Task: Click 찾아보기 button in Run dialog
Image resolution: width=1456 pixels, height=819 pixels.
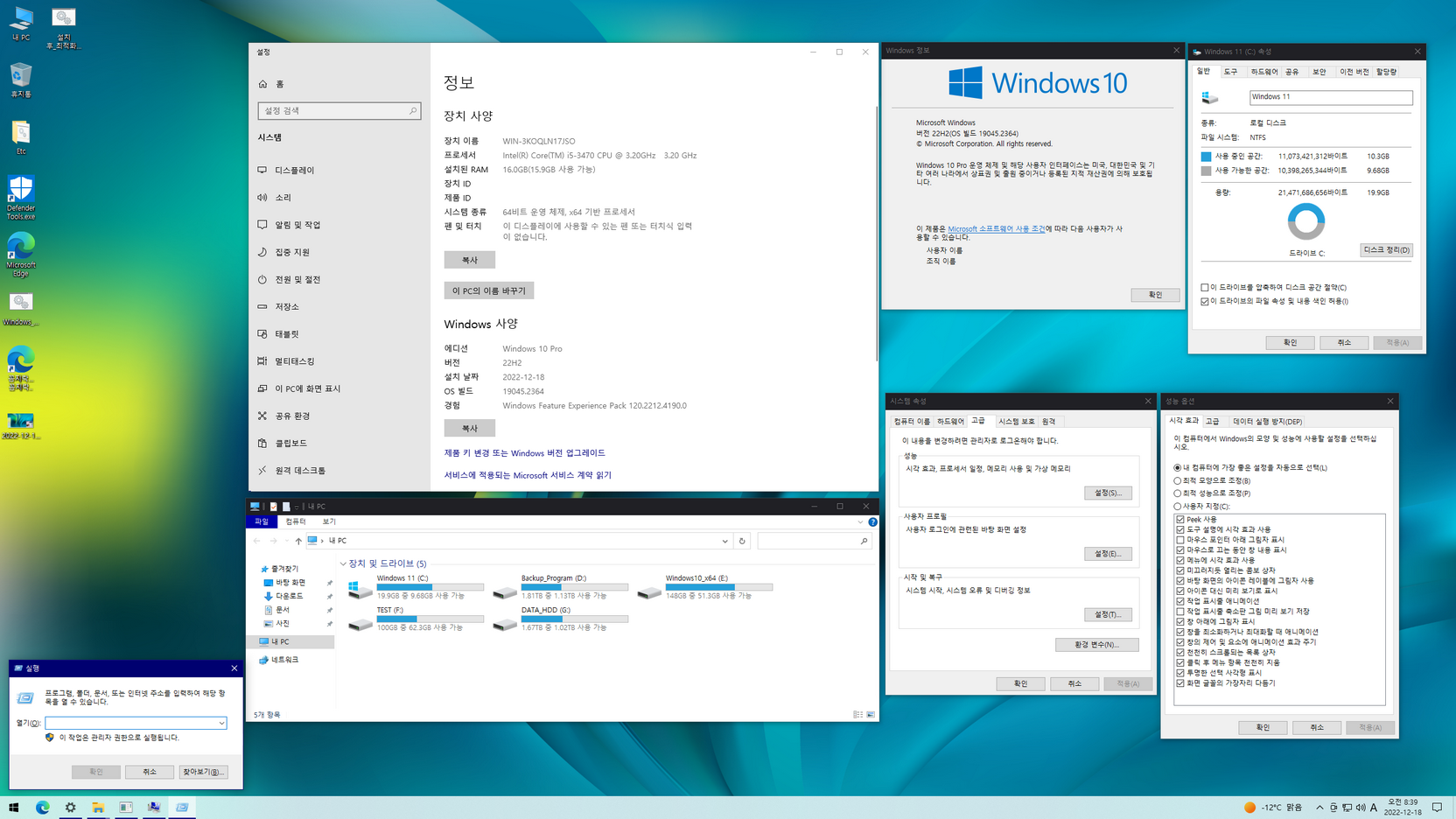Action: (203, 772)
